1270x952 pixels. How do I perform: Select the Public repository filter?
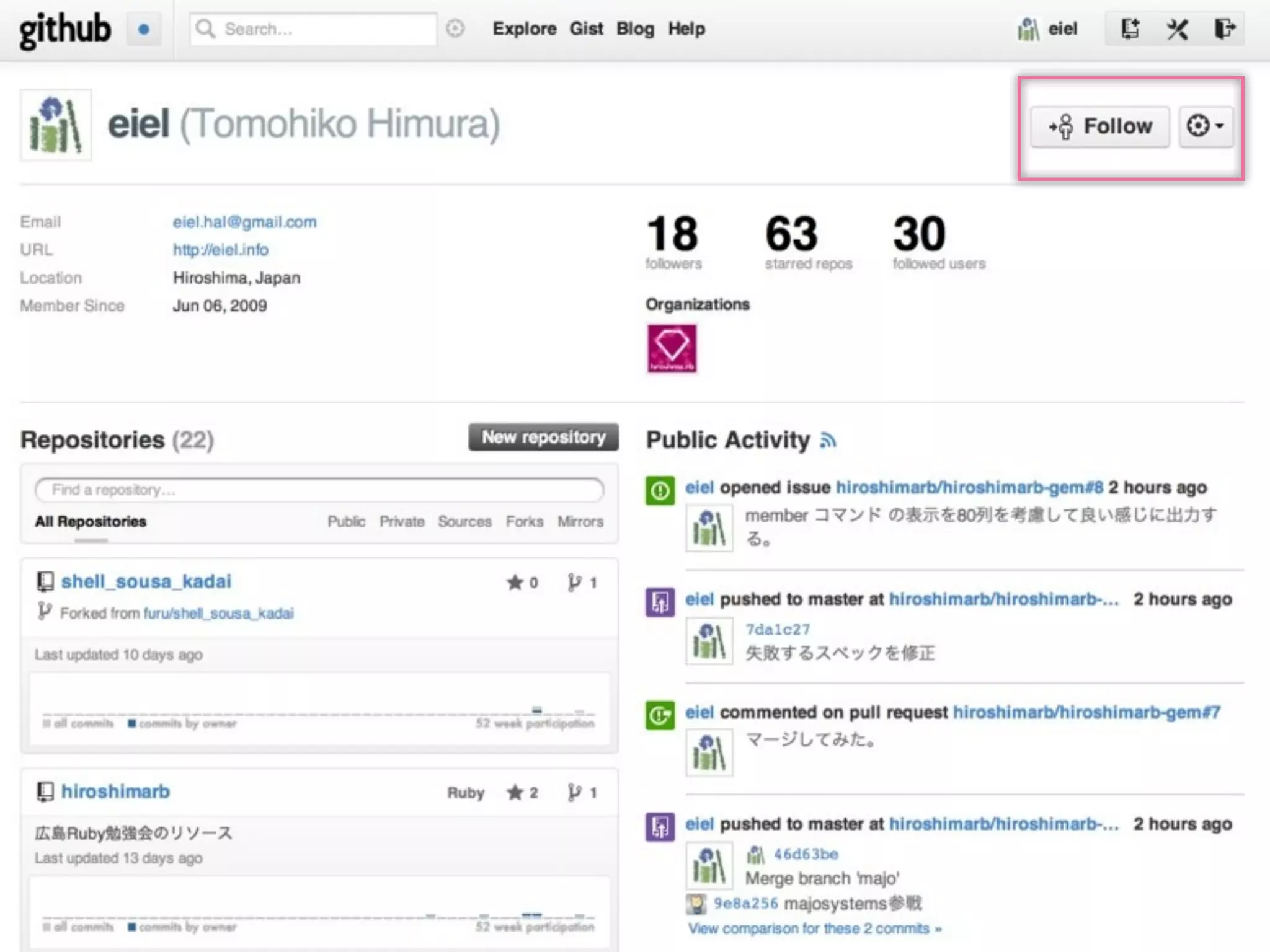pos(346,522)
